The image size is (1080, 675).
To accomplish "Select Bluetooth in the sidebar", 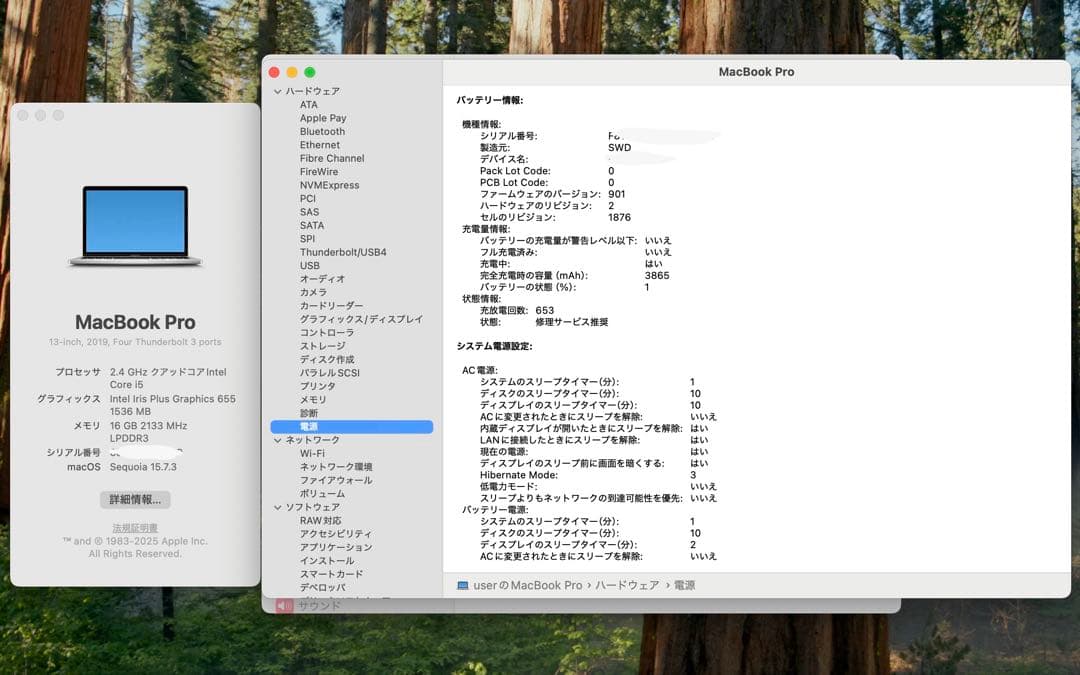I will (x=322, y=132).
